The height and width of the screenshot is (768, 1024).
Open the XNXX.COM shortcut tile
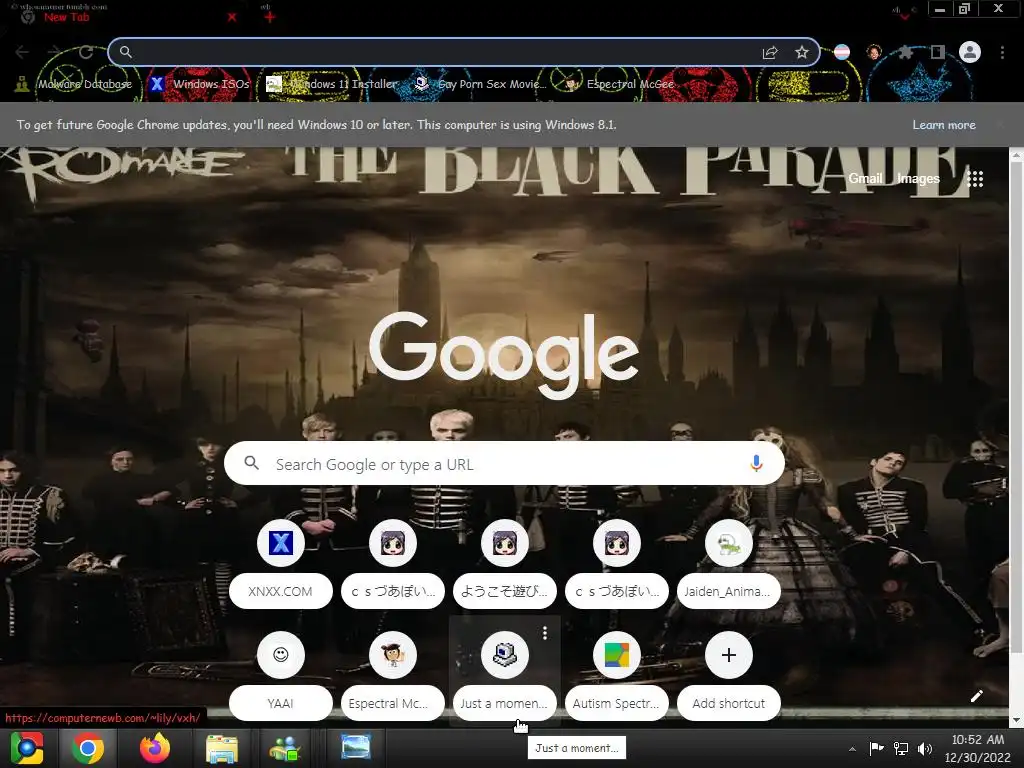coord(281,566)
